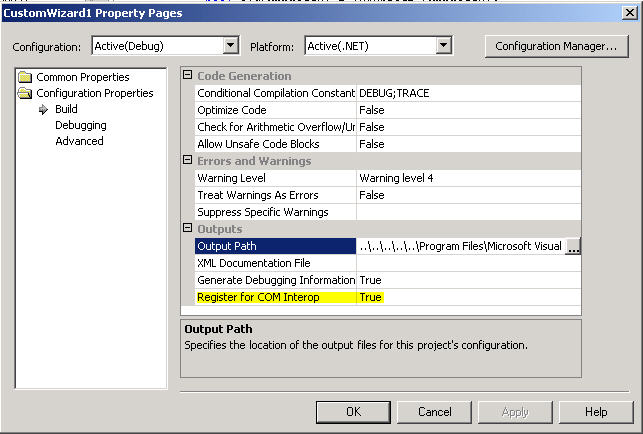Click the disabled Apply button
Screen dimensions: 643x434
pos(515,412)
